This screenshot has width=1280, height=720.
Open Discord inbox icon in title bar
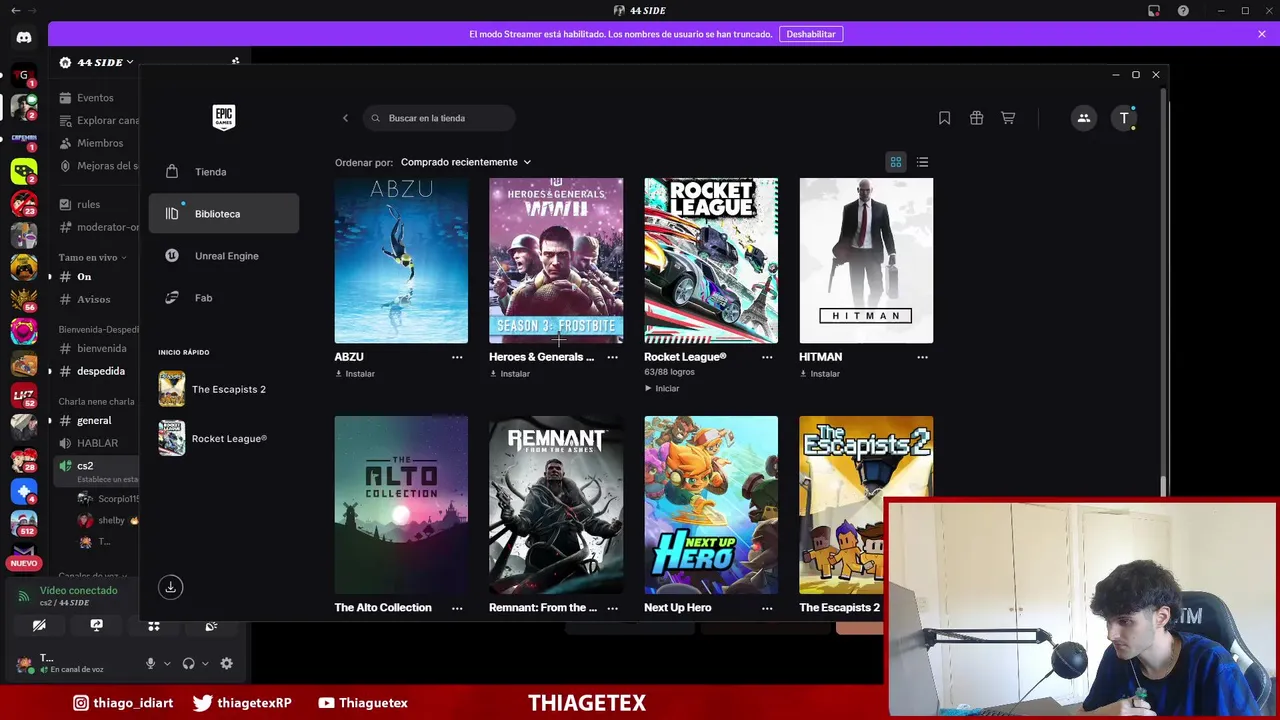tap(1154, 11)
